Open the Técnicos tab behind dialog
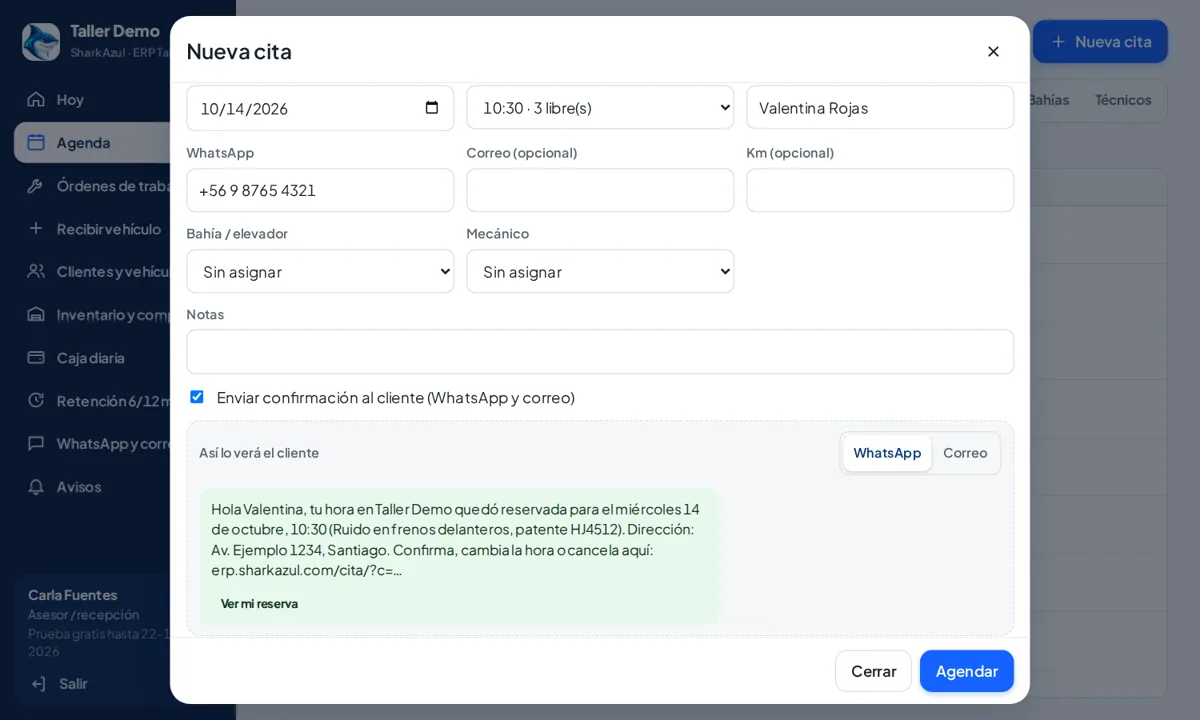Image resolution: width=1200 pixels, height=720 pixels. [1123, 100]
